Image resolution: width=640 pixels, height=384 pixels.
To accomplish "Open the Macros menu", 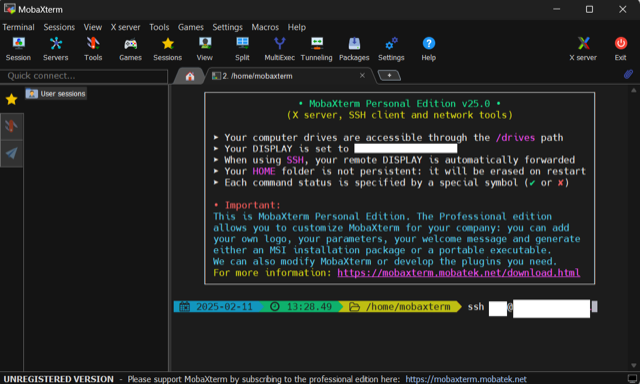I will pyautogui.click(x=265, y=27).
